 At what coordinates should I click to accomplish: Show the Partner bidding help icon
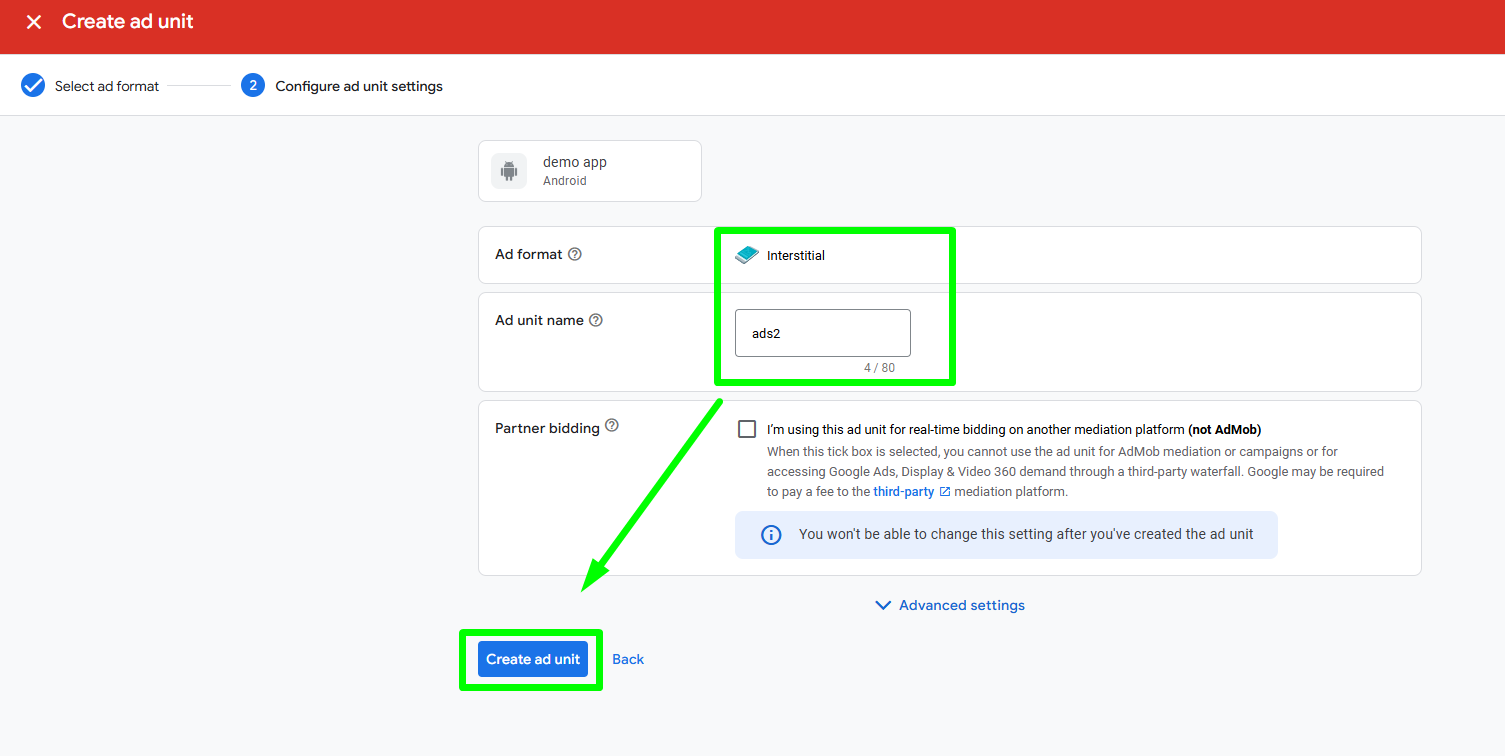(612, 426)
